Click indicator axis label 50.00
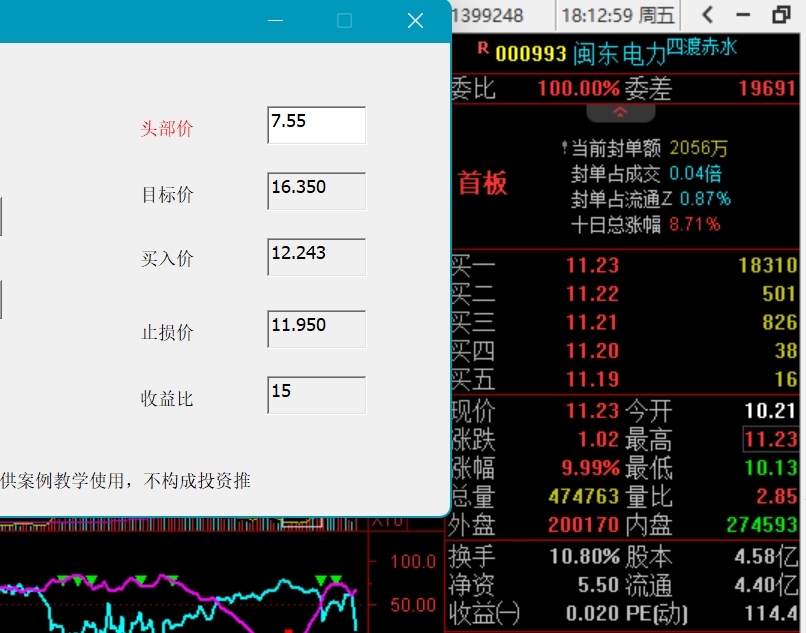The height and width of the screenshot is (633, 806). coord(413,605)
